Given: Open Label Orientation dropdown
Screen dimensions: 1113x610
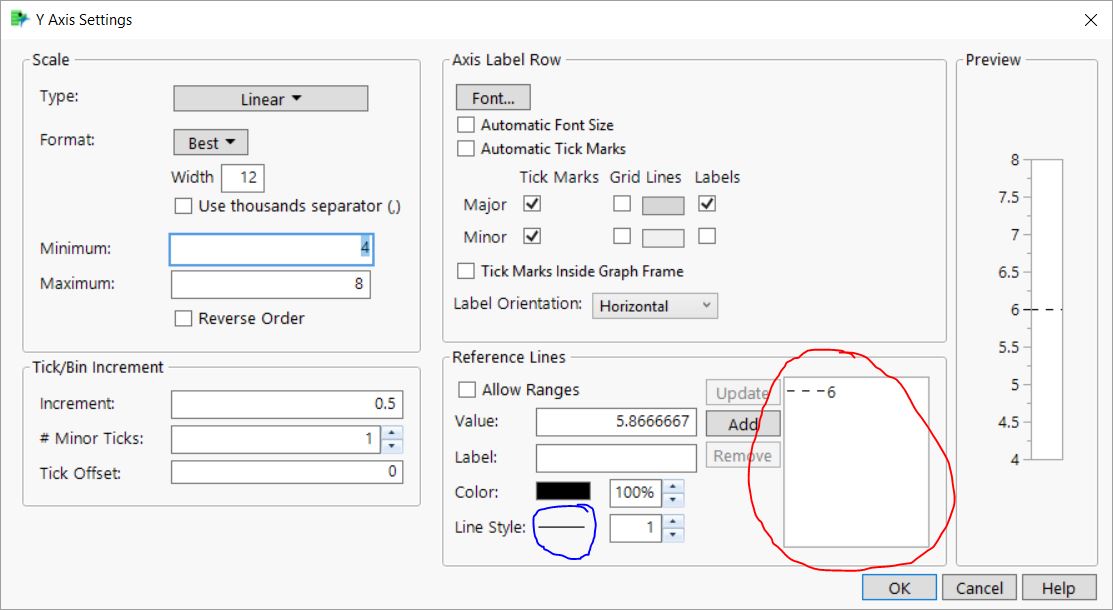Looking at the screenshot, I should click(x=654, y=306).
